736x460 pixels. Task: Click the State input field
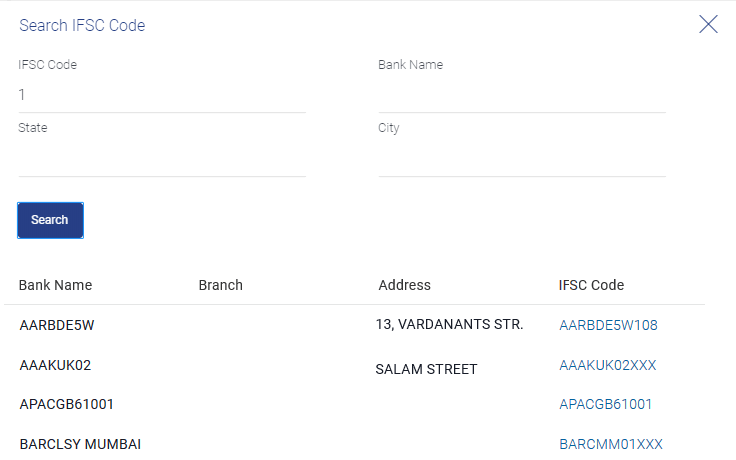click(x=162, y=159)
